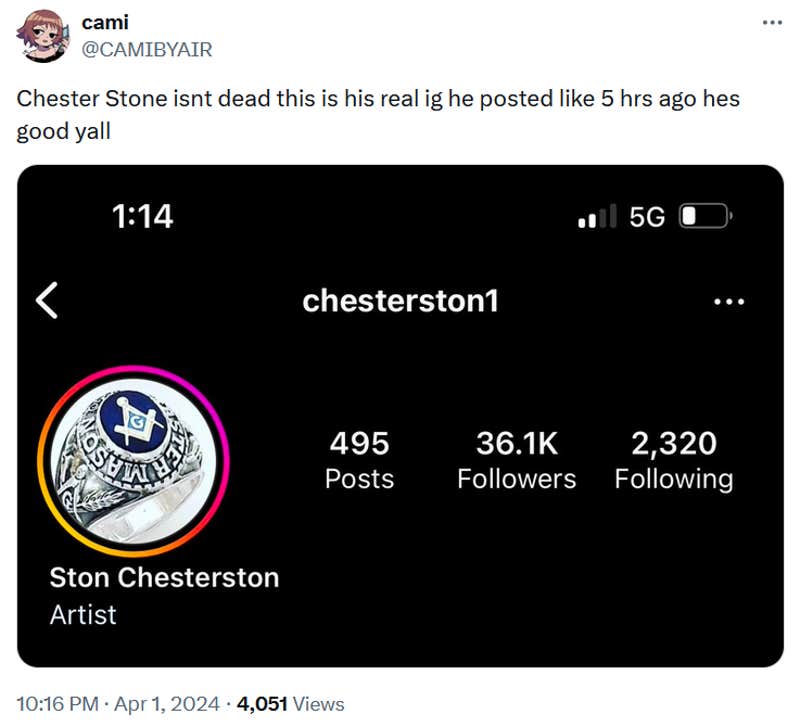Image resolution: width=800 pixels, height=727 pixels.
Task: Click the 495 Posts count
Action: 360,460
